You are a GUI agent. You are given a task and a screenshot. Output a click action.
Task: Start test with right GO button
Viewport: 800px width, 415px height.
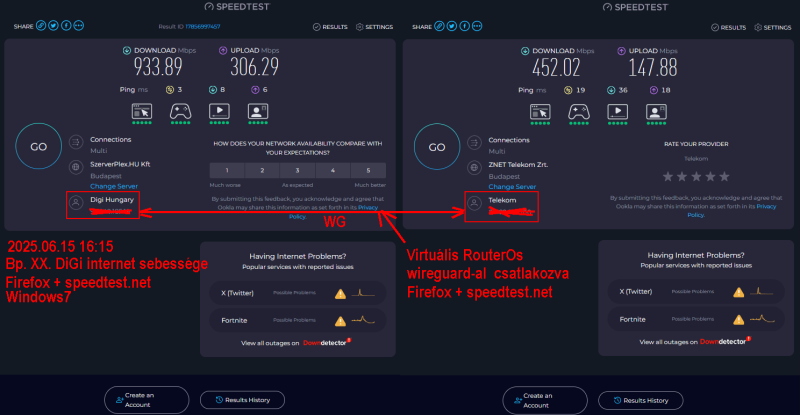pyautogui.click(x=437, y=147)
